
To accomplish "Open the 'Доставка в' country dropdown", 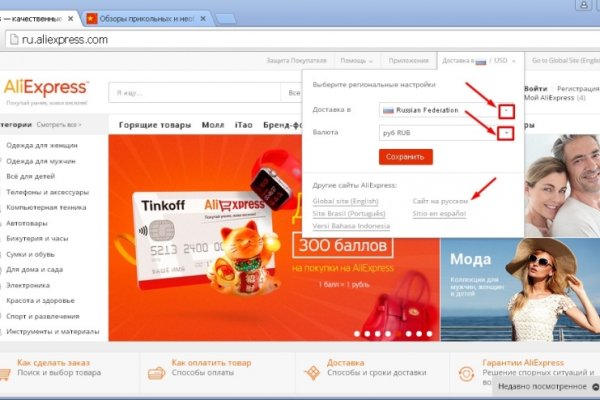I will coord(507,110).
